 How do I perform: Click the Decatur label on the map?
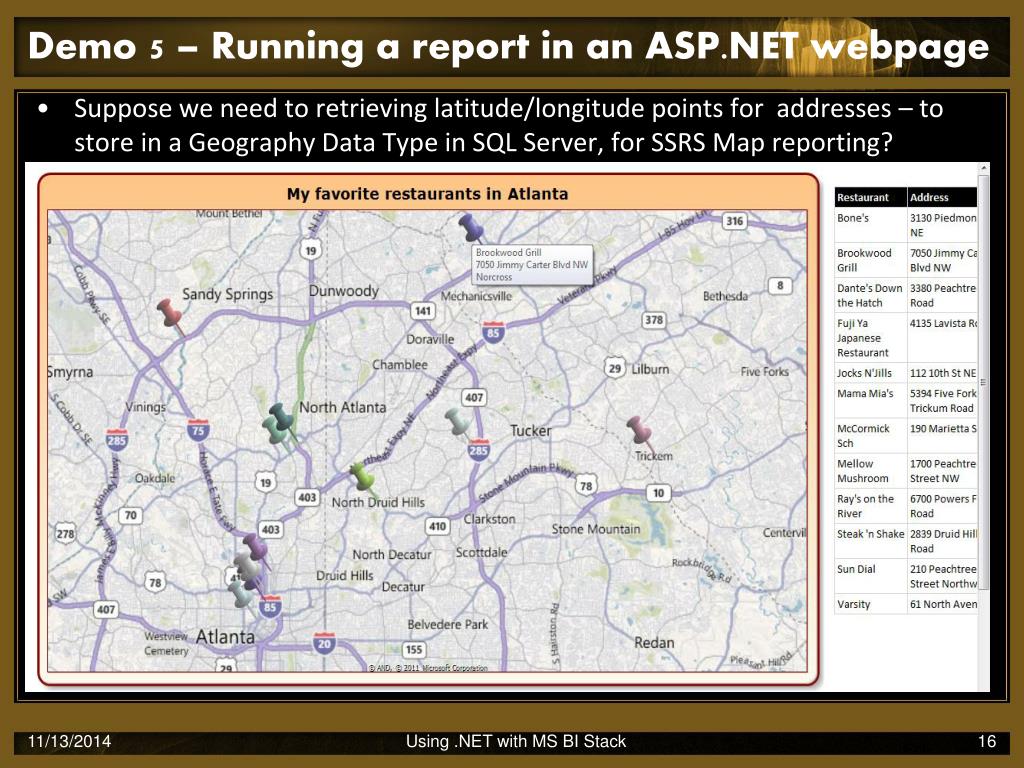pos(403,586)
